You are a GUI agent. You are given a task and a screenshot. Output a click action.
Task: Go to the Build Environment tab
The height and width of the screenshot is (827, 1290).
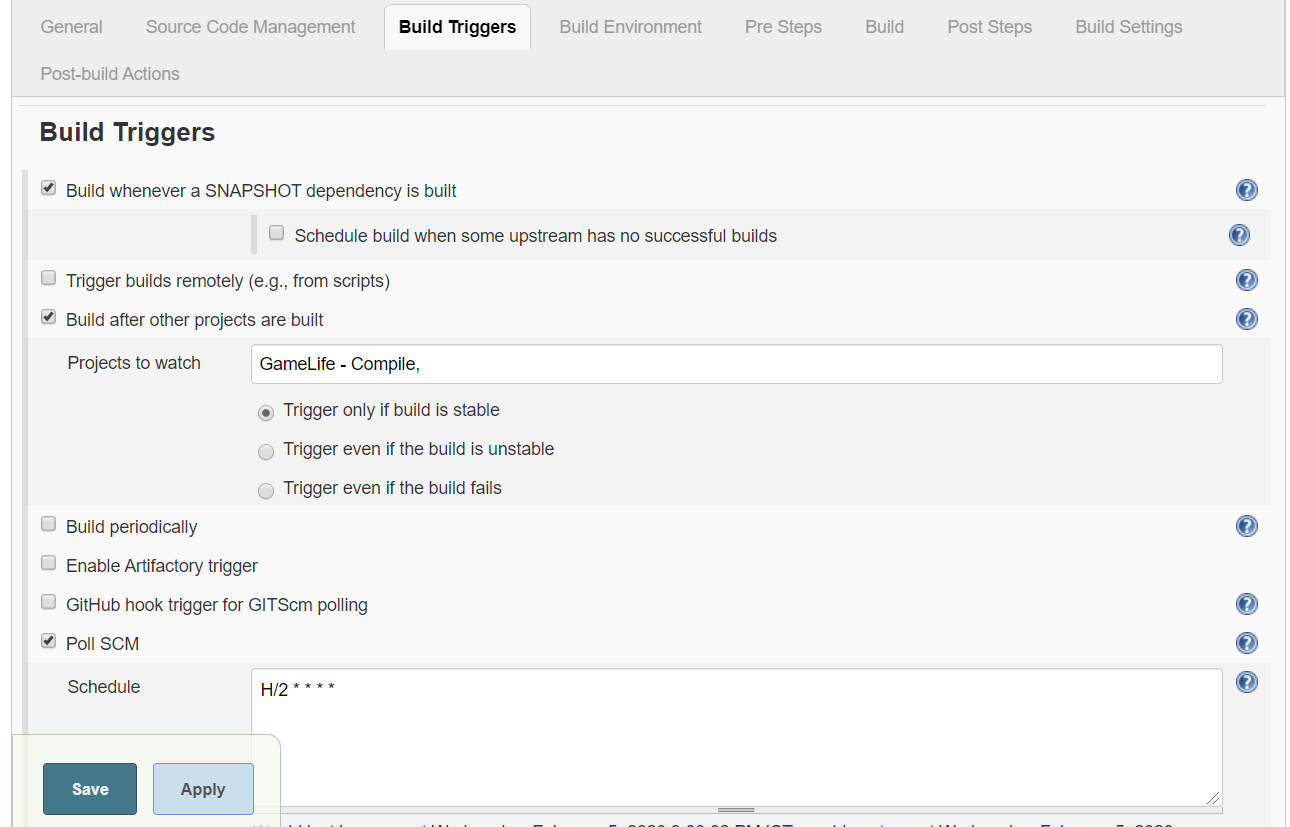click(x=630, y=27)
